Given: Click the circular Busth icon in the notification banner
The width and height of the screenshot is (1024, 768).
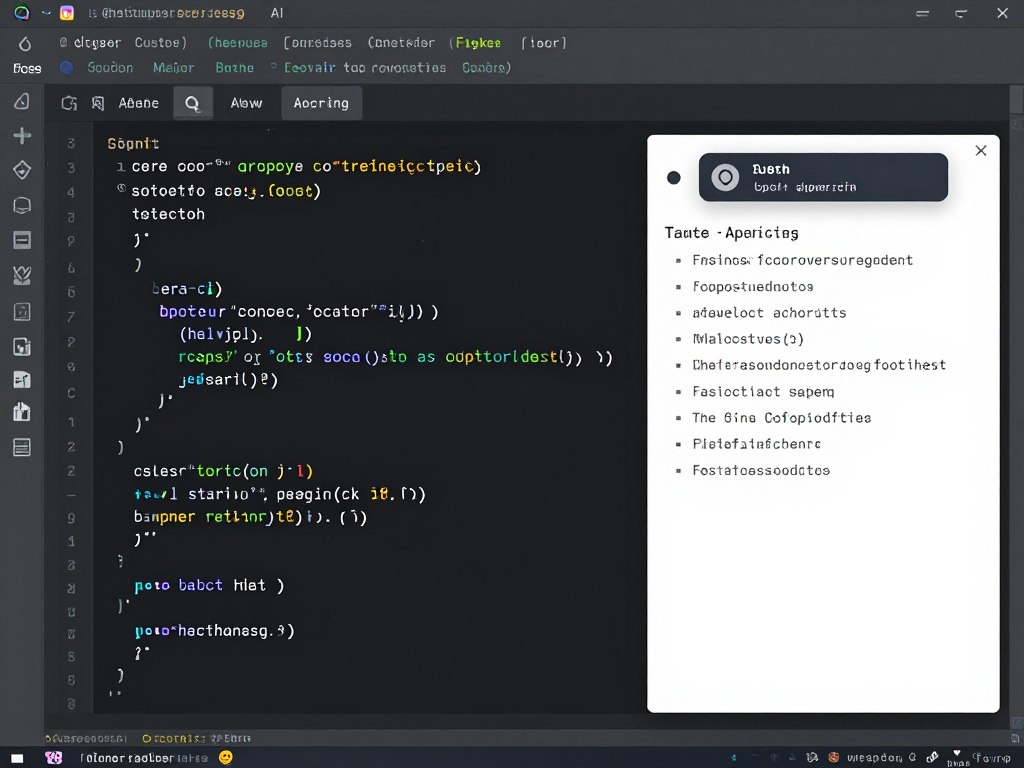Looking at the screenshot, I should tap(726, 177).
